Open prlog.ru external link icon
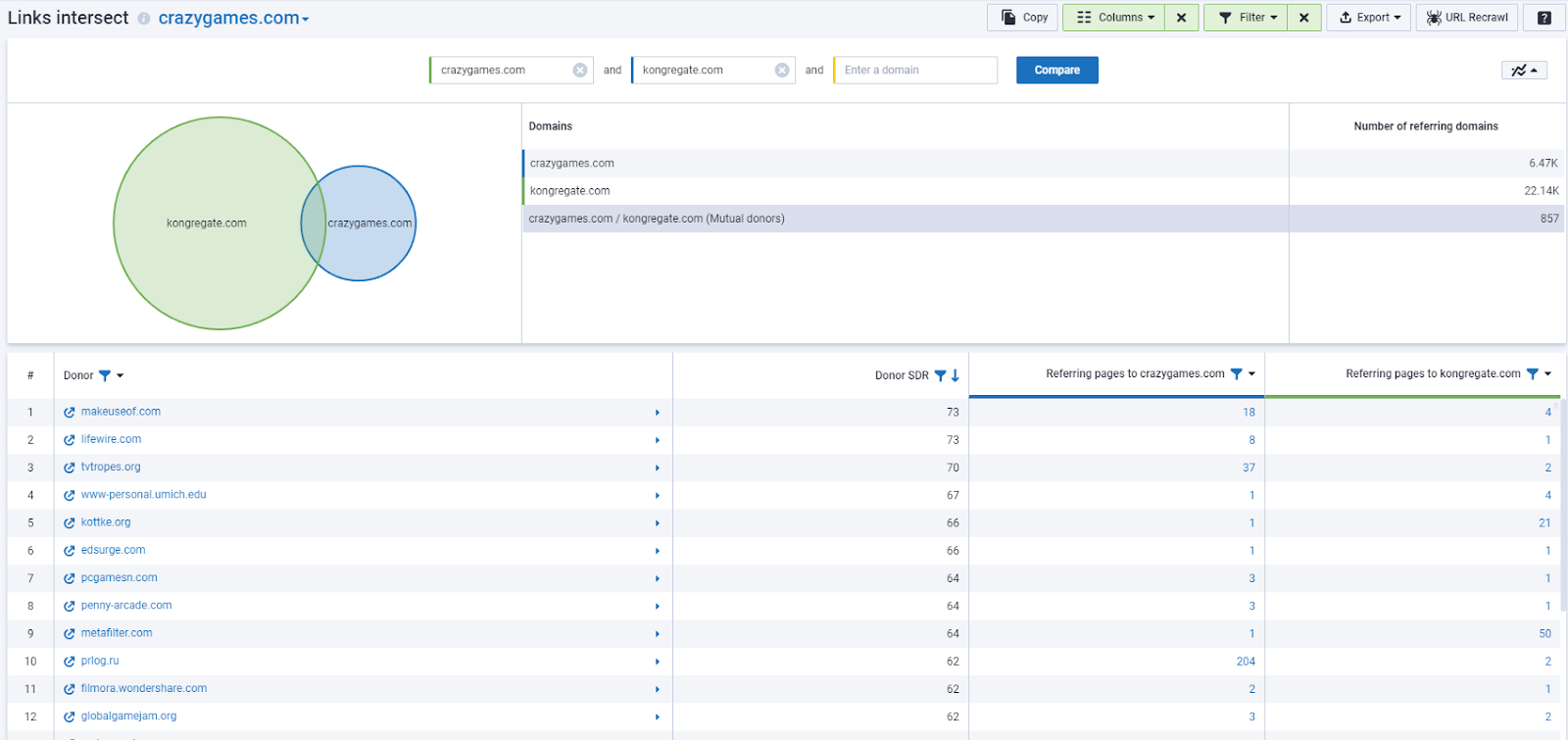1568x740 pixels. tap(70, 662)
